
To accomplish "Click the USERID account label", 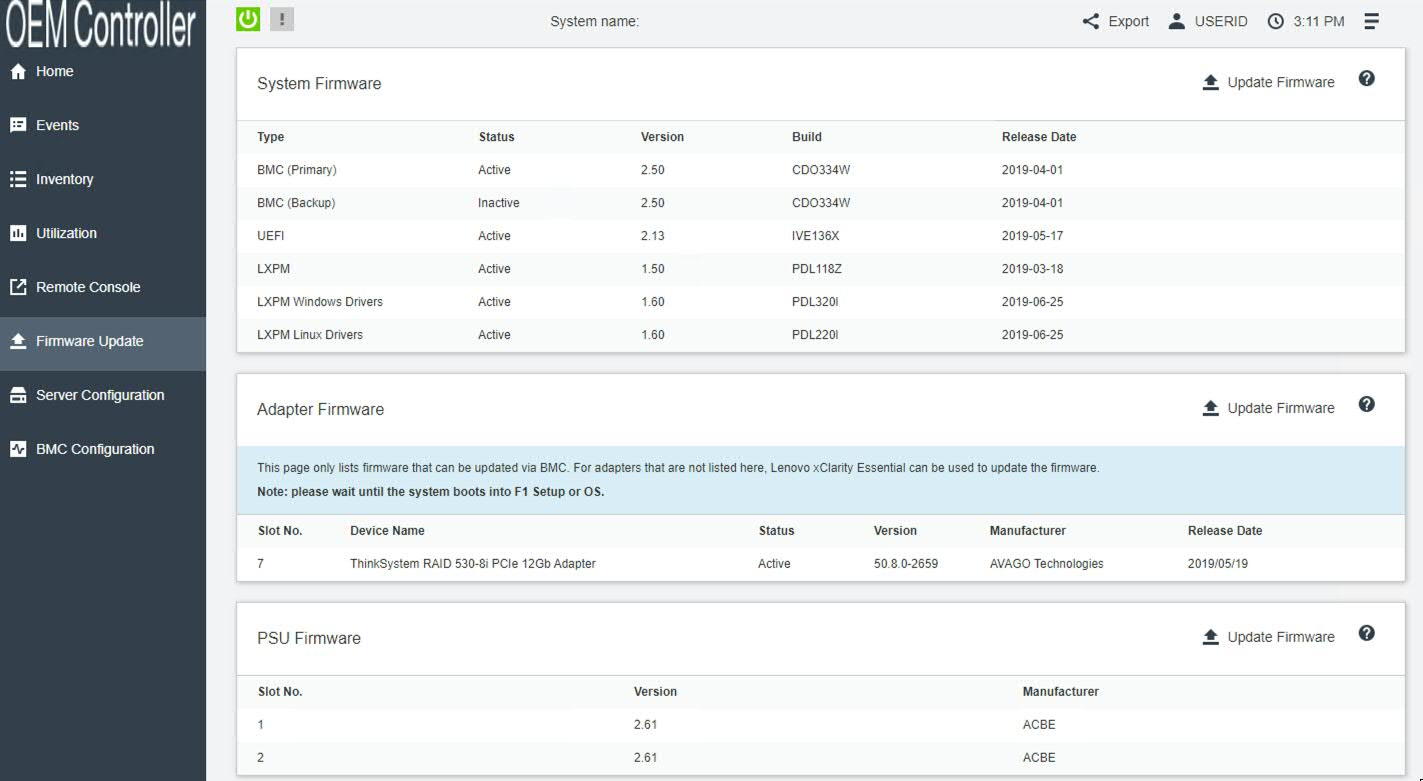I will (1221, 21).
